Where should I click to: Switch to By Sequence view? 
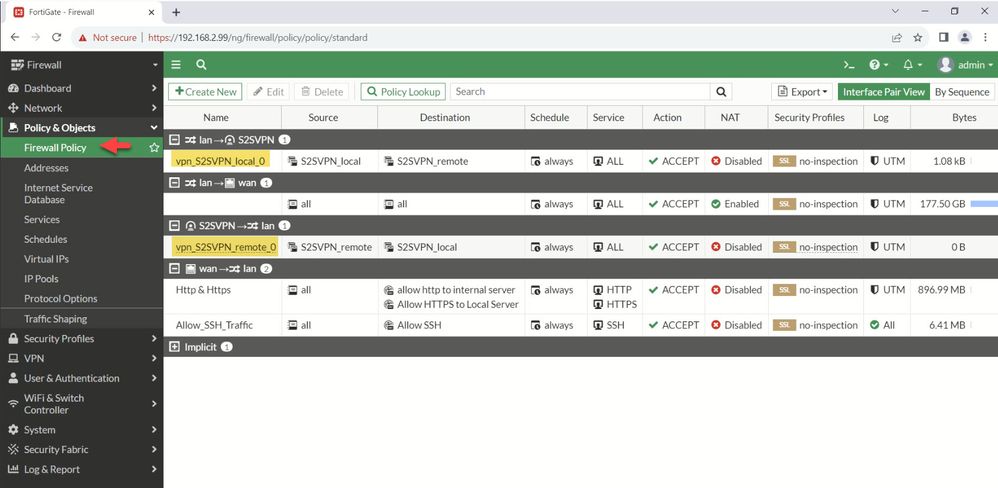(962, 92)
